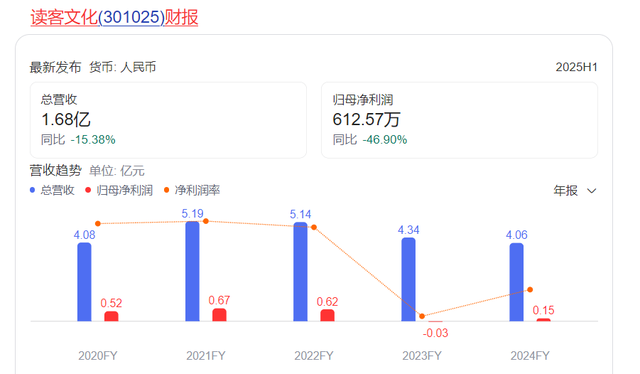Viewport: 640px width, 374px height.
Task: Click the 2021FY red profit bar 0.67
Action: point(219,315)
